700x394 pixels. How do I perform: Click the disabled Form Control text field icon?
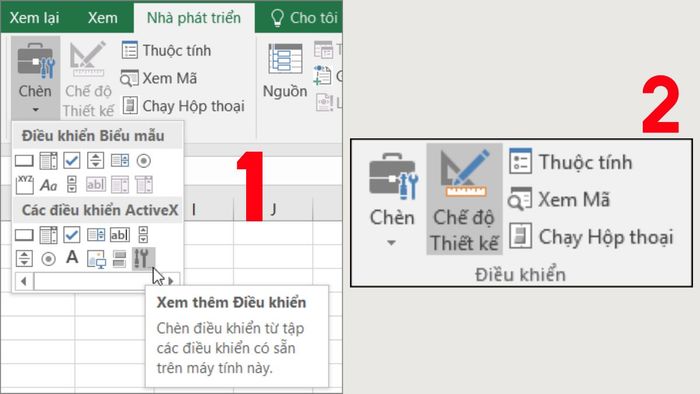[96, 184]
